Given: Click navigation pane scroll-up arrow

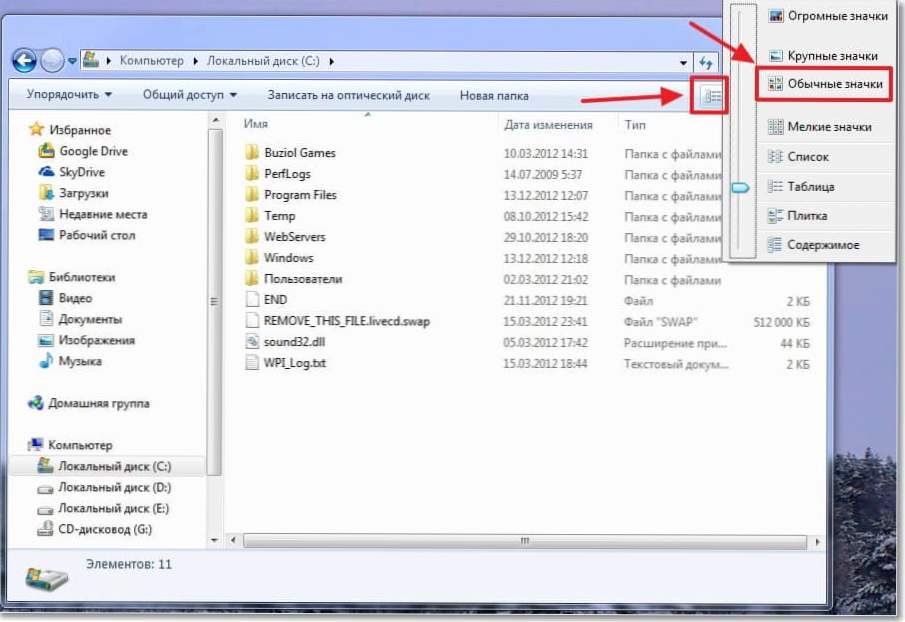Looking at the screenshot, I should coord(215,120).
